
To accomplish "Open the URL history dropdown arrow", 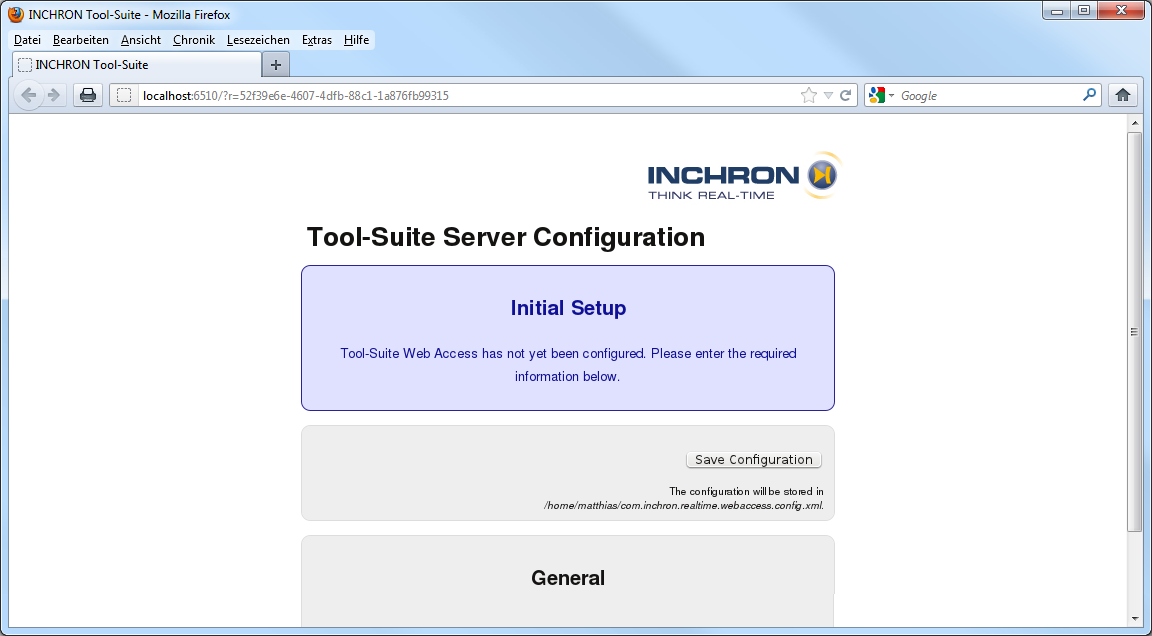I will (x=828, y=95).
